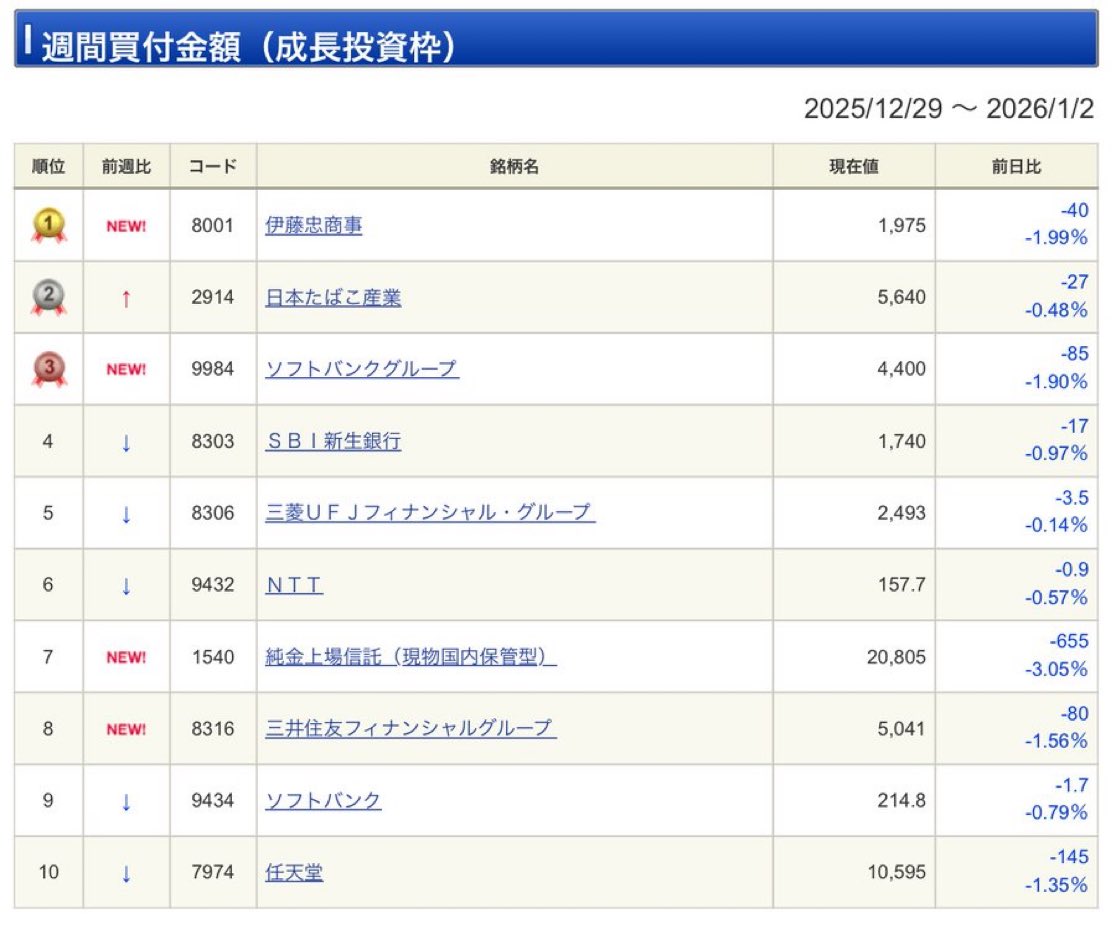Click the 現在値 column header

pos(852,167)
